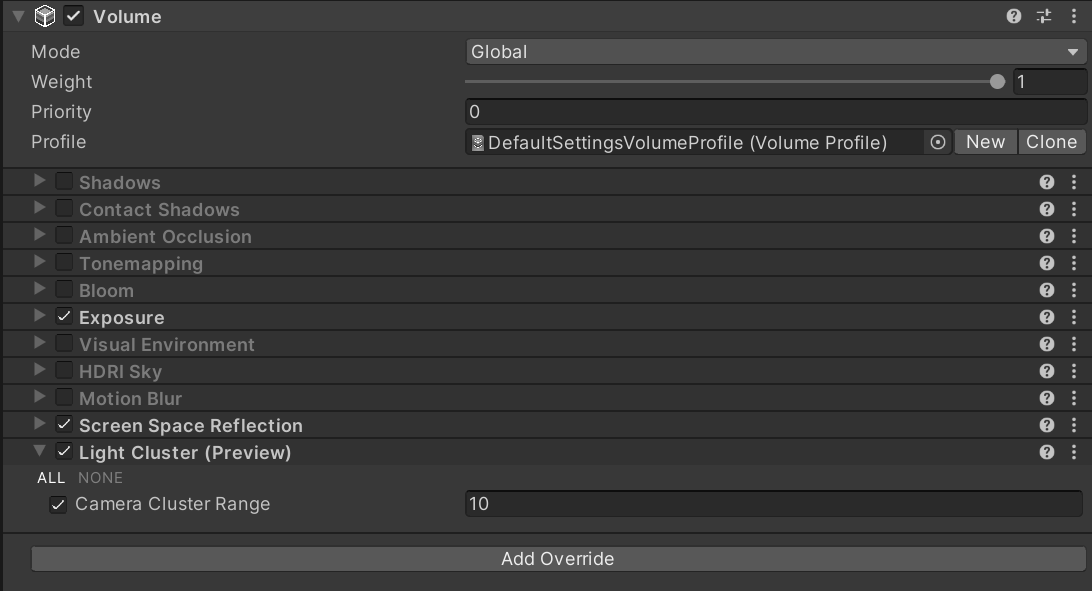The height and width of the screenshot is (591, 1092).
Task: Open the Bloom override kebab menu
Action: point(1075,290)
